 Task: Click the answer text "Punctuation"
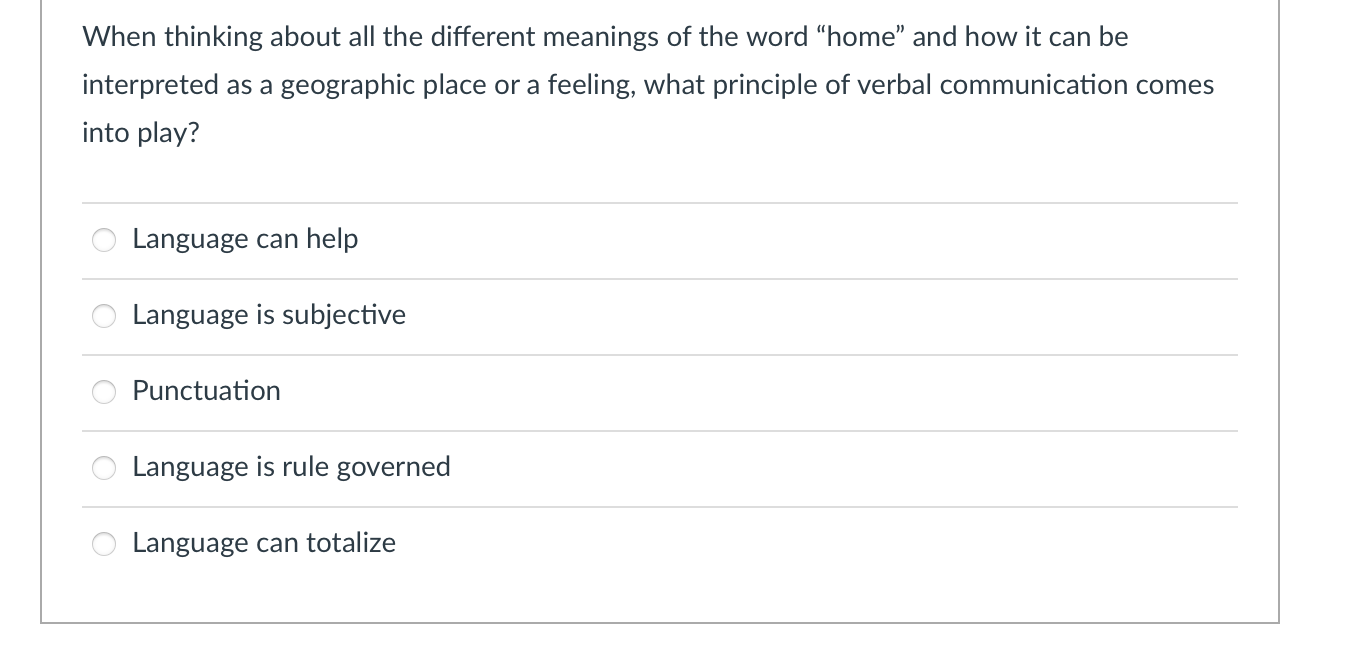pyautogui.click(x=206, y=391)
